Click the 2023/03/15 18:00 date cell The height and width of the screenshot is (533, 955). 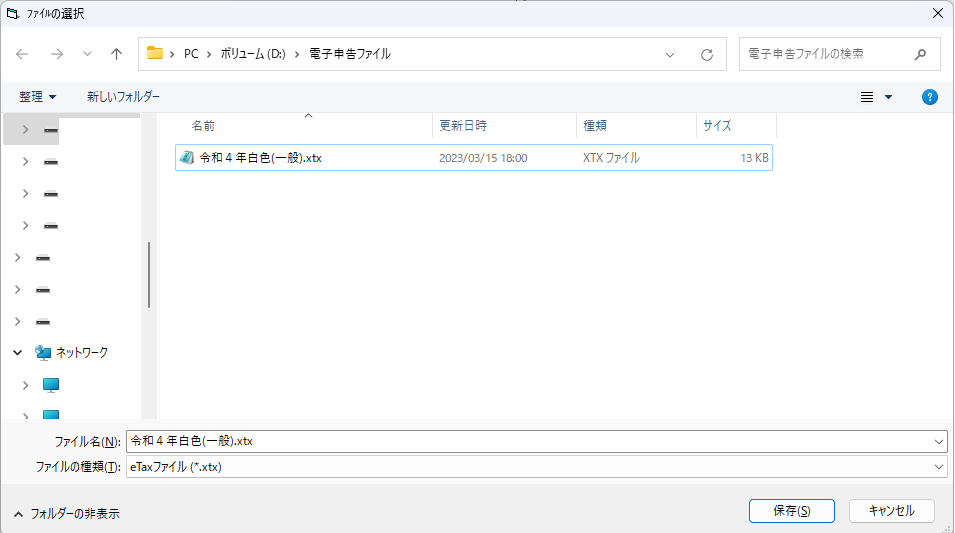[x=483, y=158]
